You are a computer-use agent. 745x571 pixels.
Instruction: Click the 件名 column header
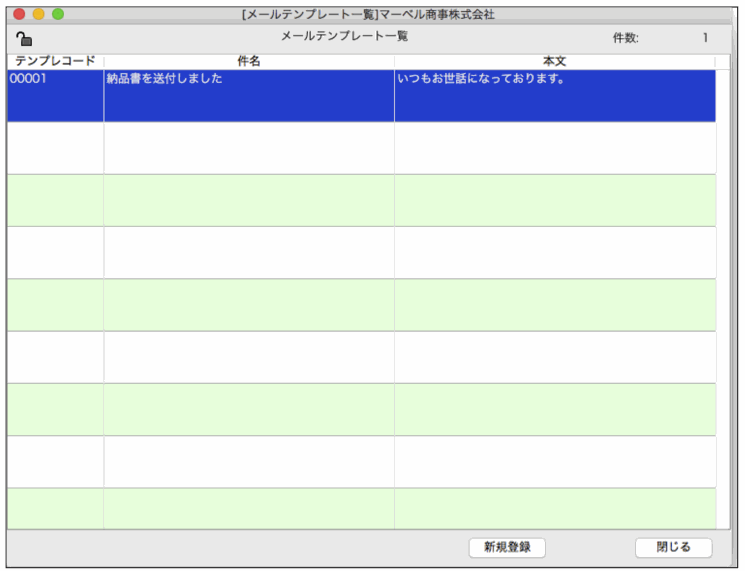tap(248, 62)
